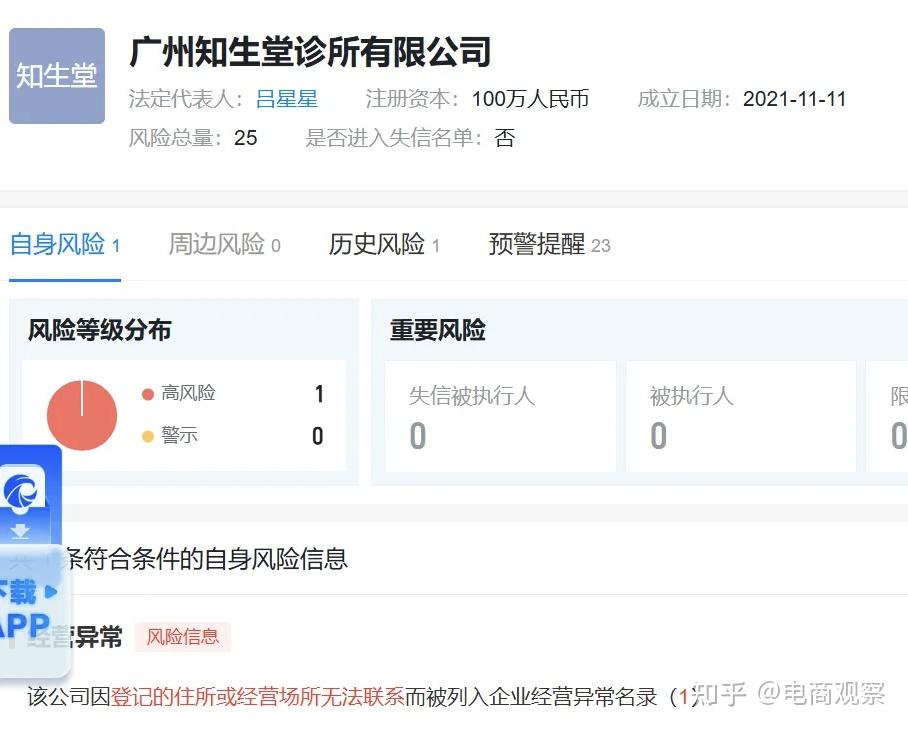Click the 风险信息 tag

(182, 637)
